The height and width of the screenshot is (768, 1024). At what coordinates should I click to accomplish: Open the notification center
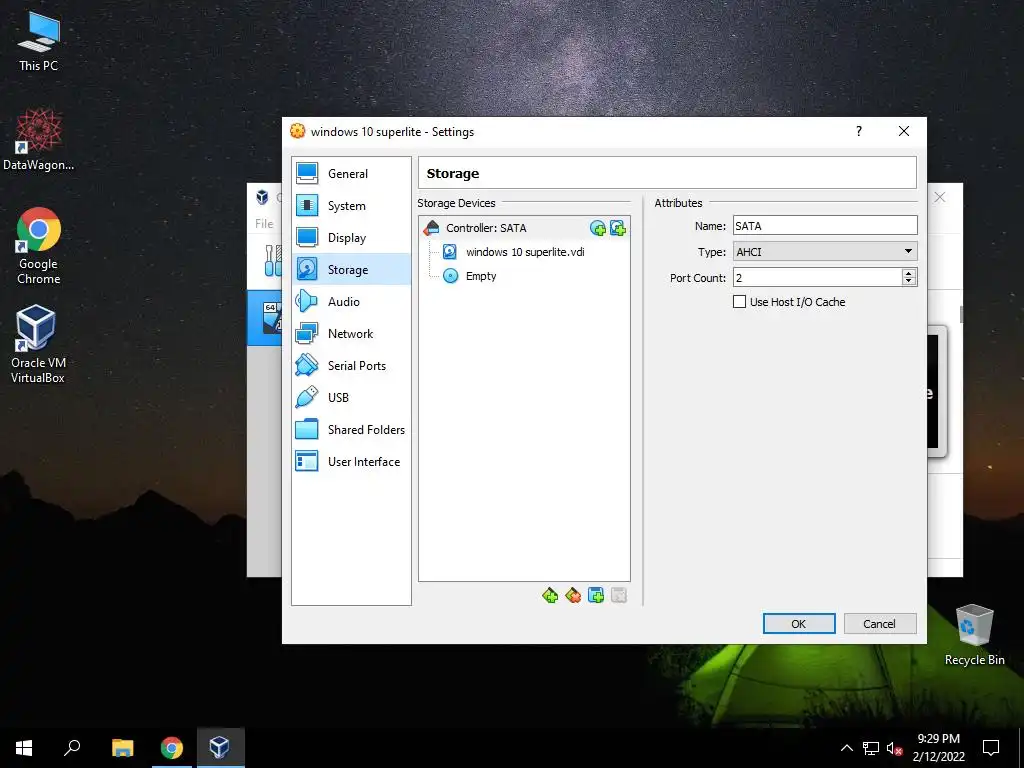pyautogui.click(x=991, y=748)
